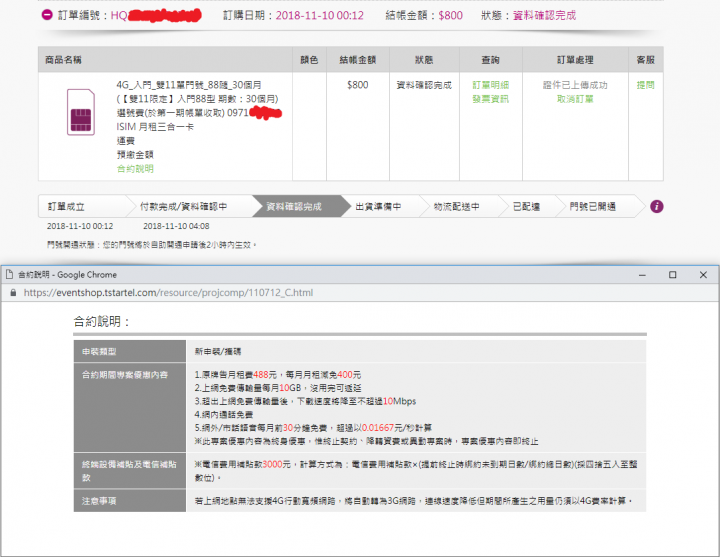This screenshot has width=720, height=557.
Task: Click the 證件已上傳成功 status text
Action: pyautogui.click(x=575, y=85)
